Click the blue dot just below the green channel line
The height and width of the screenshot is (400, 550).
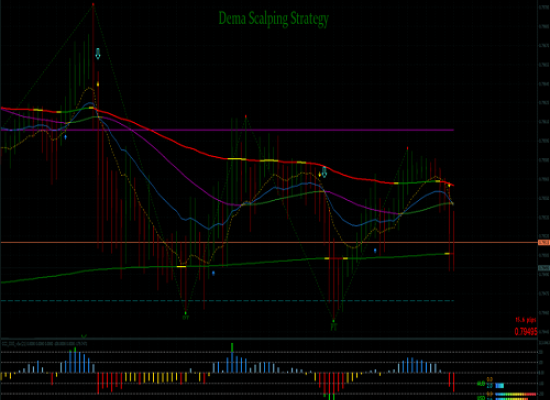[213, 273]
